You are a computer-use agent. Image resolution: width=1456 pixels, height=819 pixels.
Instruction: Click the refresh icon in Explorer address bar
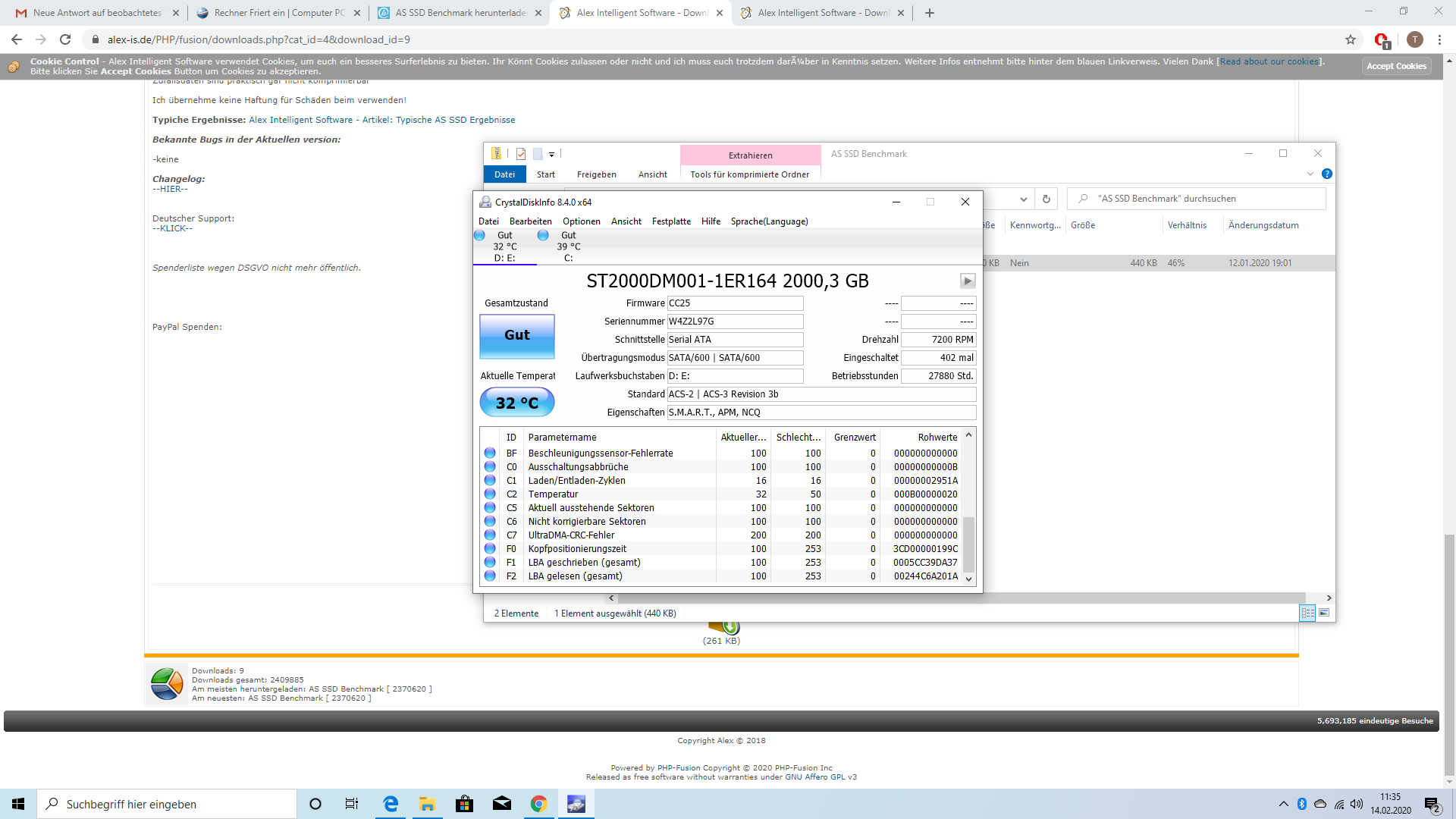click(1046, 199)
